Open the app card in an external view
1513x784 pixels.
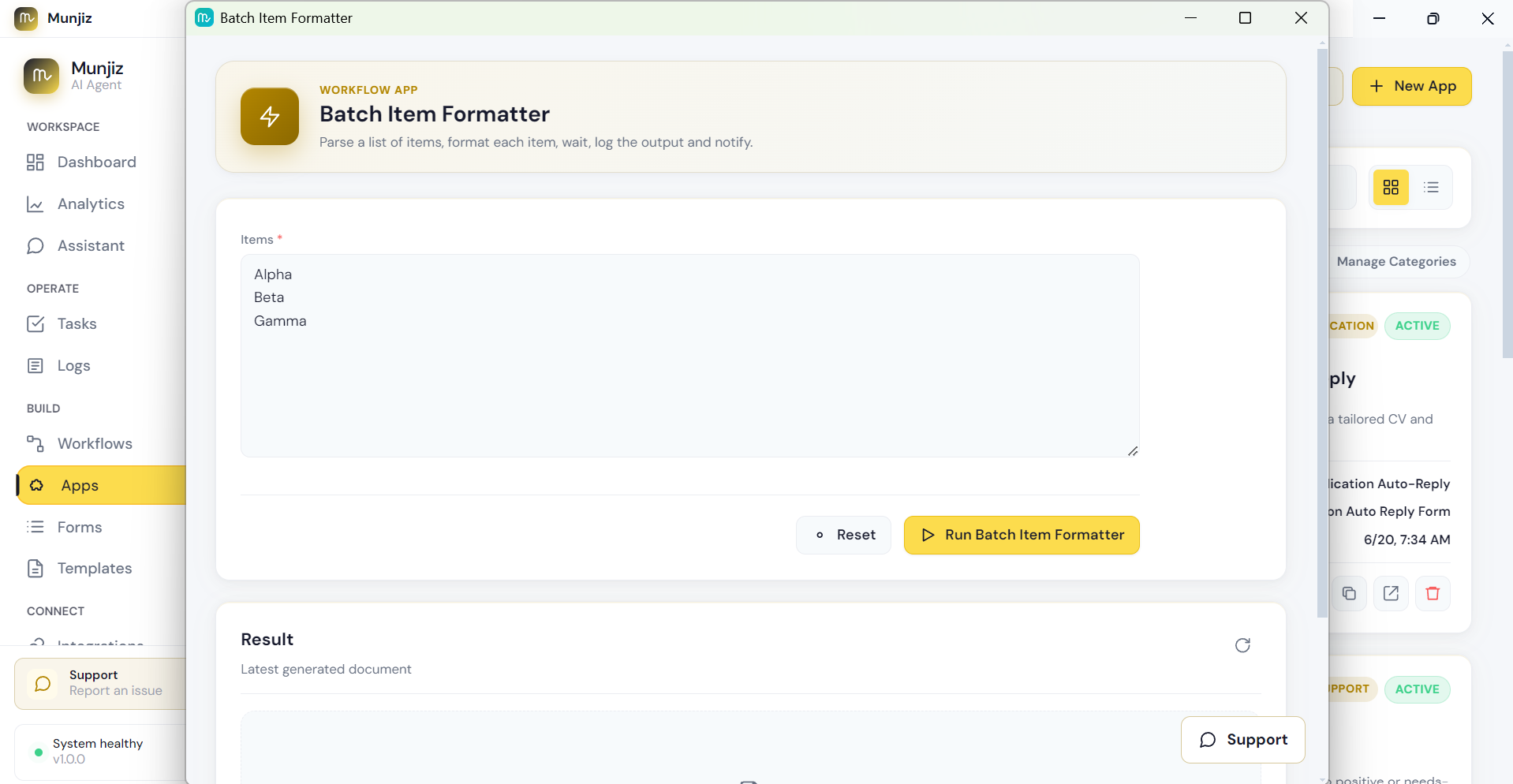pyautogui.click(x=1391, y=593)
